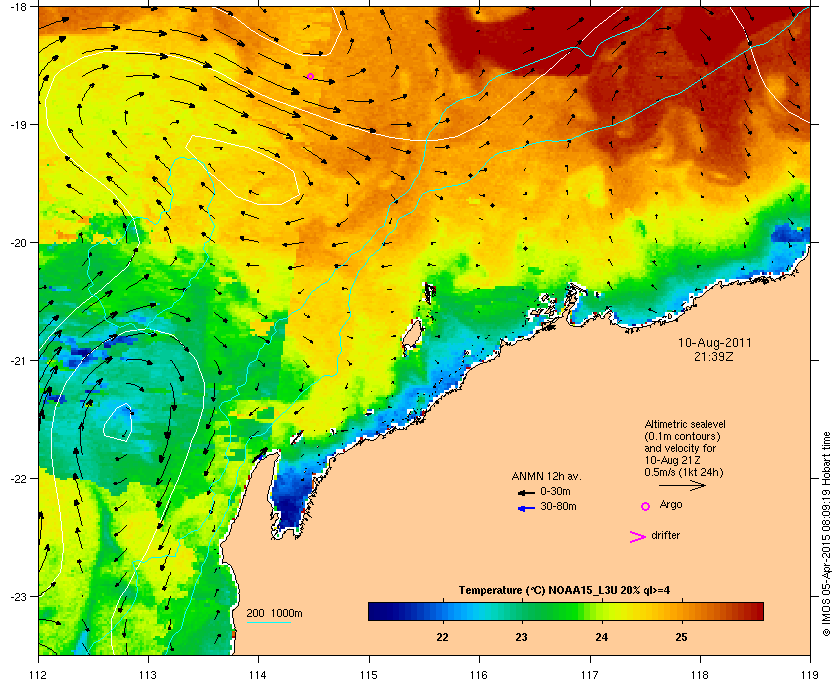
Task: Click the date label 10-Aug-2011
Action: click(x=715, y=342)
